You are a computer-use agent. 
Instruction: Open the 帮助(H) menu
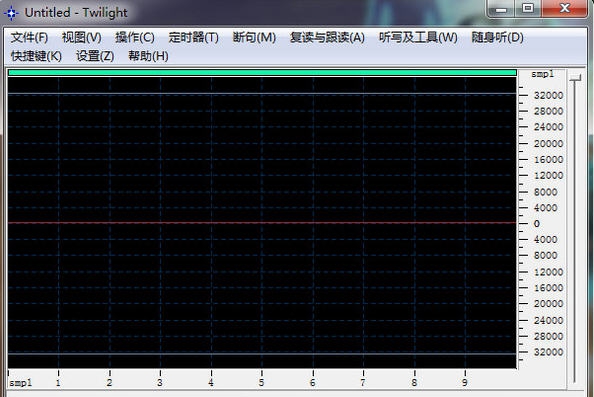148,56
